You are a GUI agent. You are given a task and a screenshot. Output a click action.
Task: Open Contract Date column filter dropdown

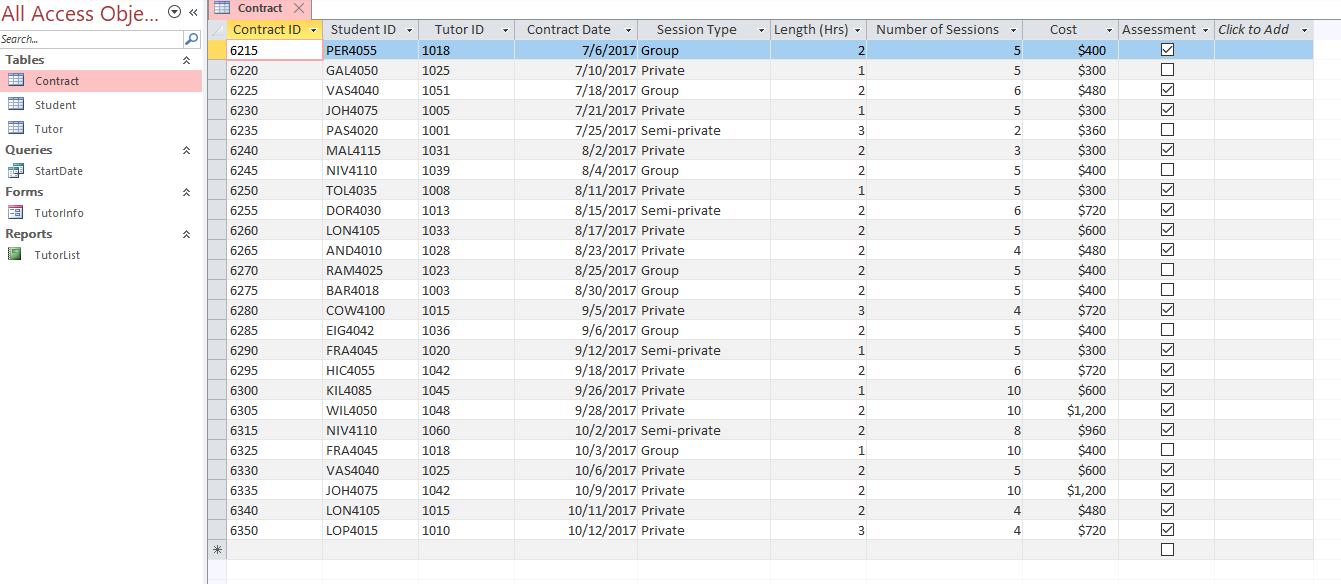tap(628, 31)
